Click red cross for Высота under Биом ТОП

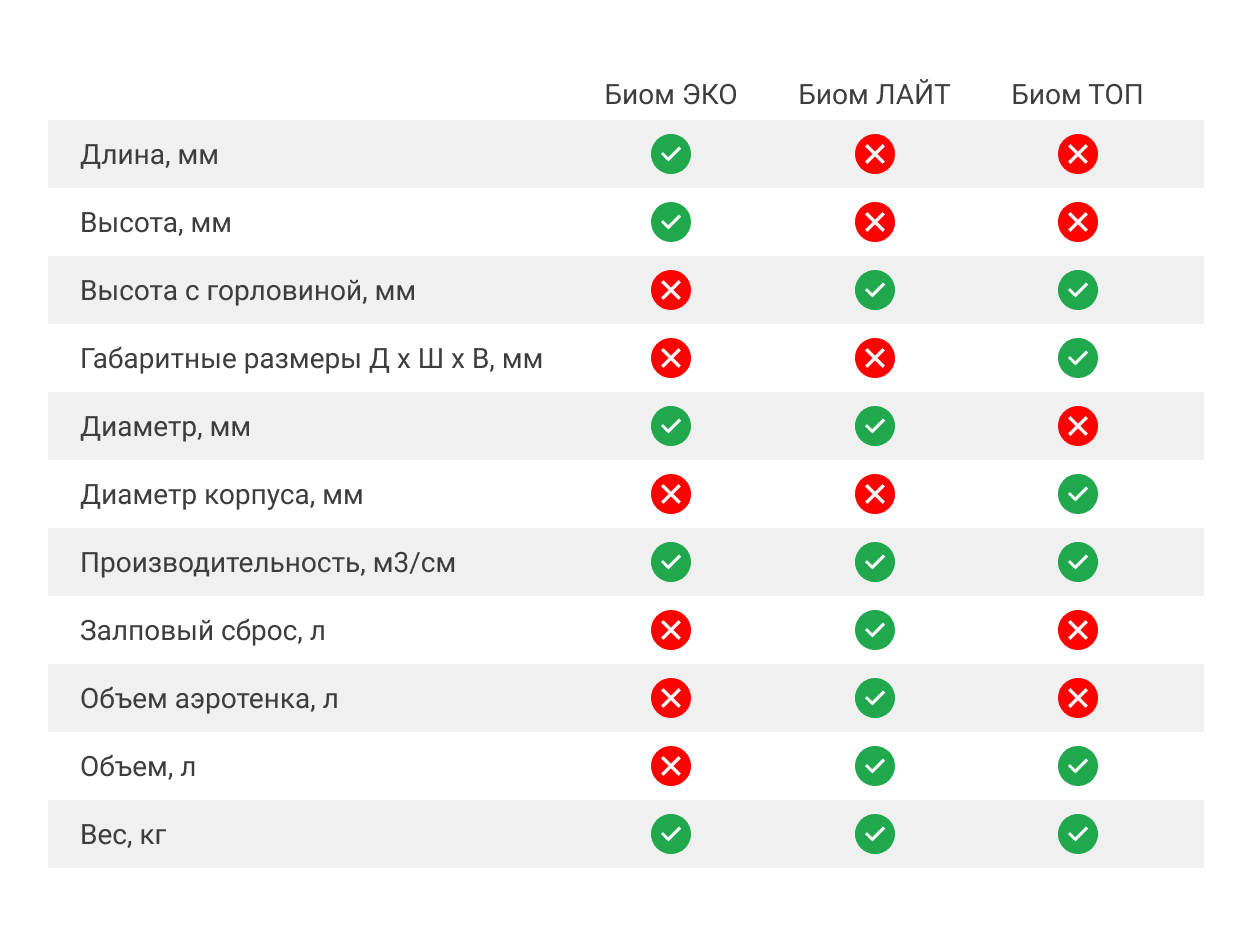pyautogui.click(x=1078, y=222)
